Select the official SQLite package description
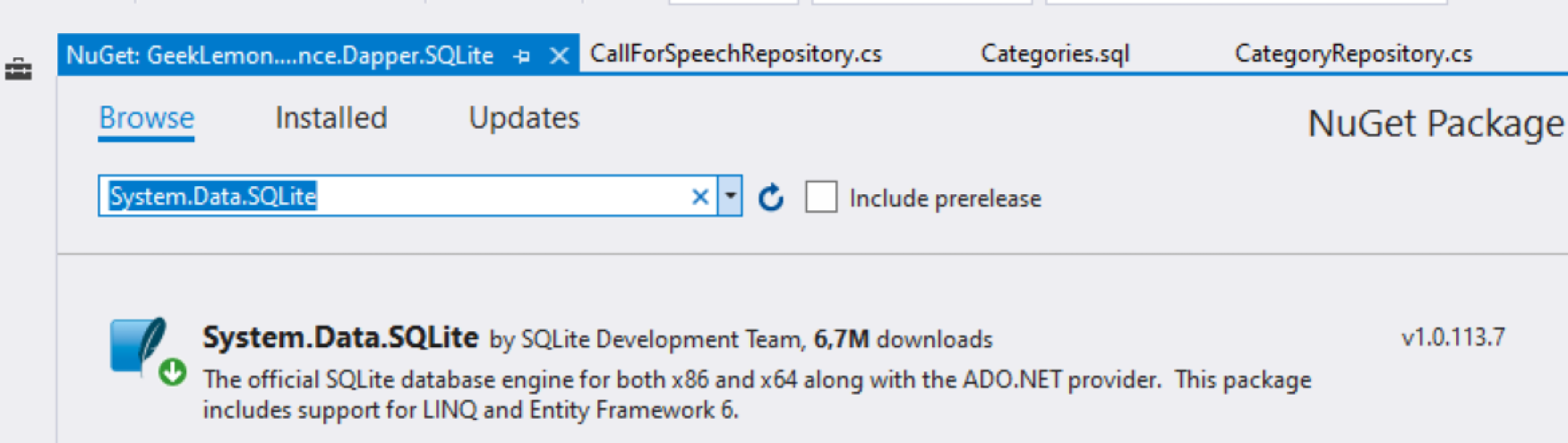The width and height of the screenshot is (1568, 443). (757, 395)
